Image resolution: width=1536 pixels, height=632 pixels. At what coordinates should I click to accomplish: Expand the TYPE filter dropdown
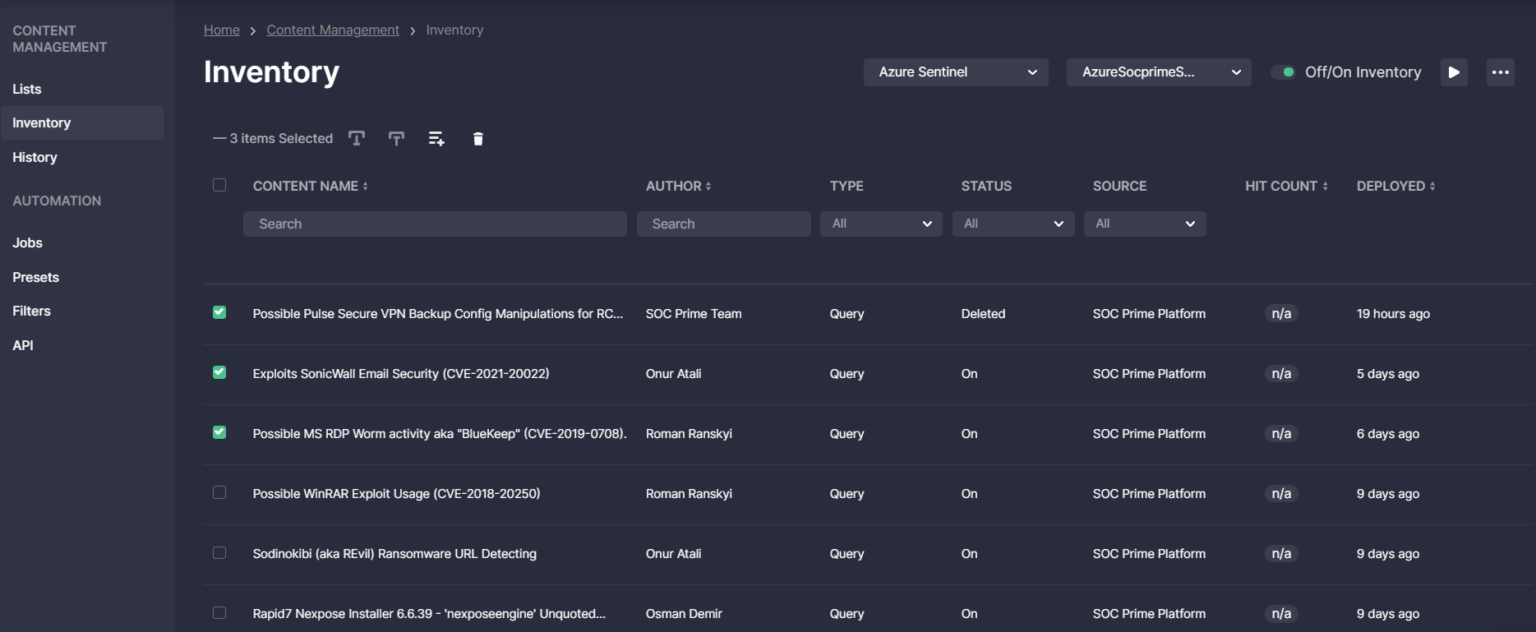(x=880, y=223)
